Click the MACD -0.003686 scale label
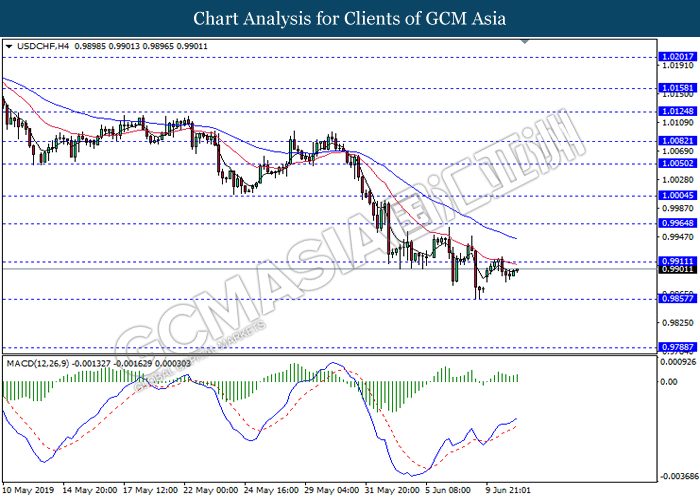Viewport: 700px width, 500px height. tap(678, 476)
